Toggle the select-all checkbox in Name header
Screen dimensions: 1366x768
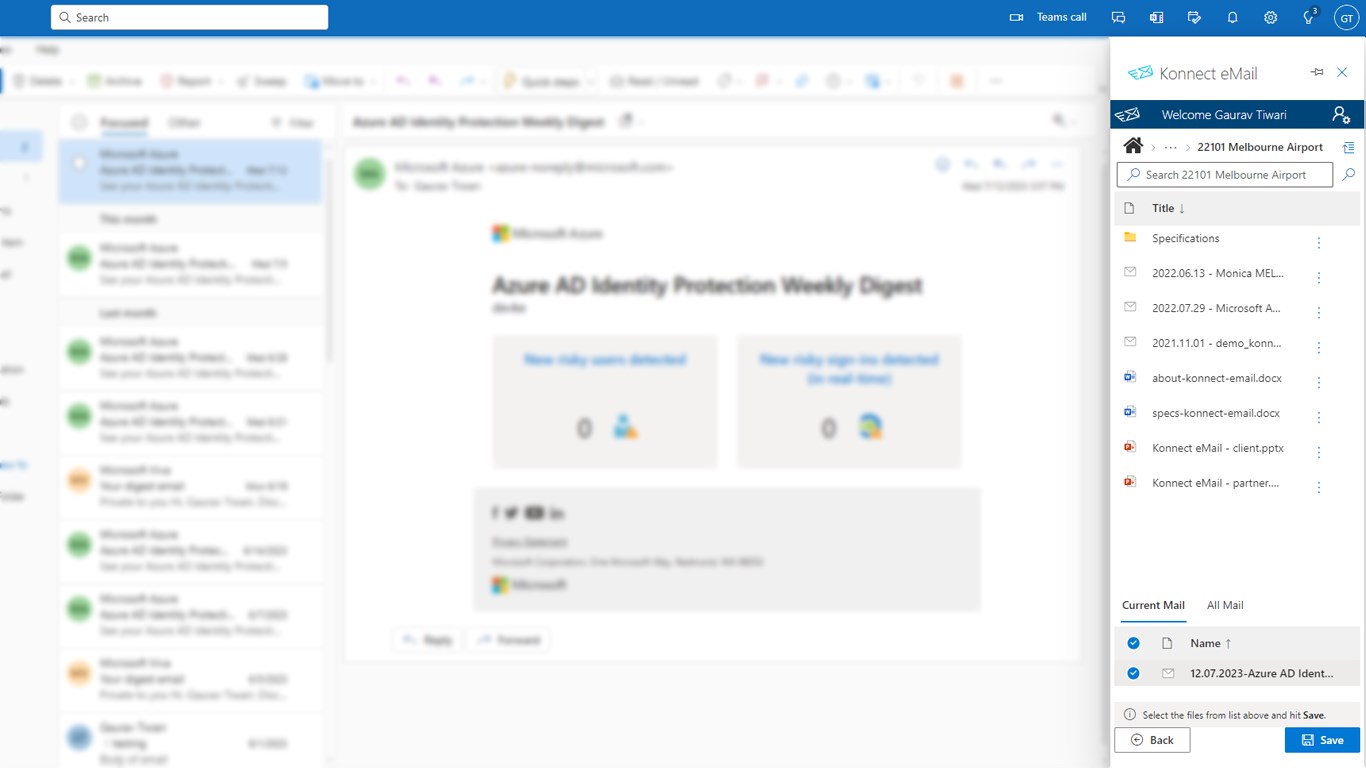pyautogui.click(x=1133, y=643)
